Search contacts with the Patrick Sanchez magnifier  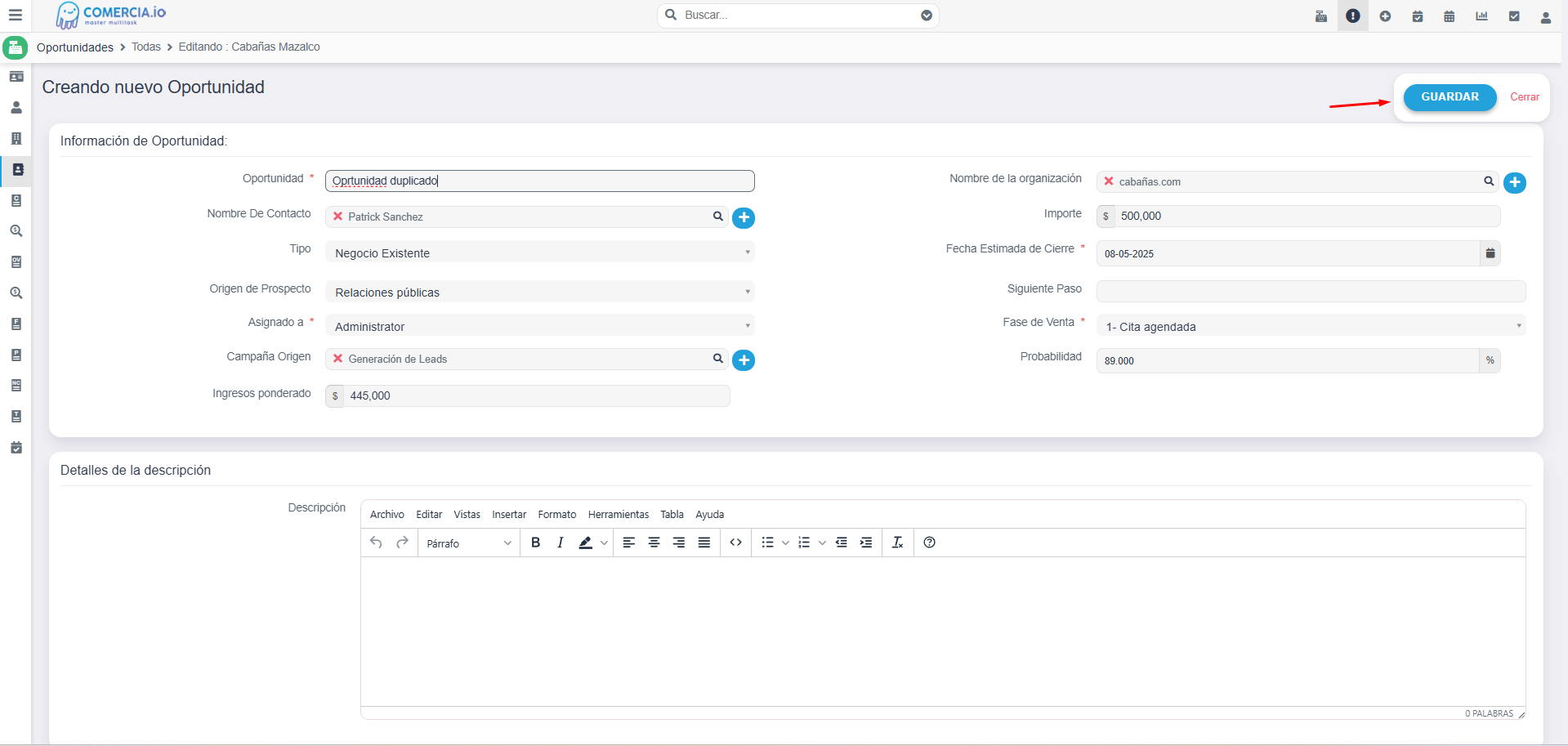pos(717,217)
